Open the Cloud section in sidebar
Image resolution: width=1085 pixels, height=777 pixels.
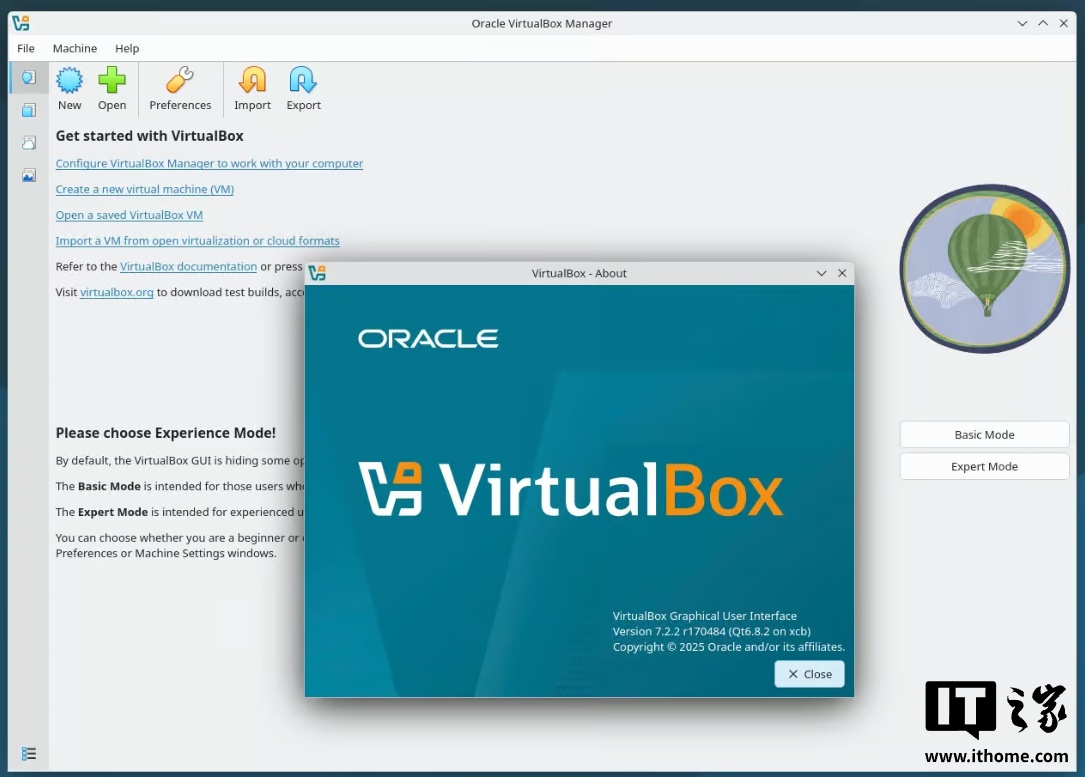[x=28, y=142]
